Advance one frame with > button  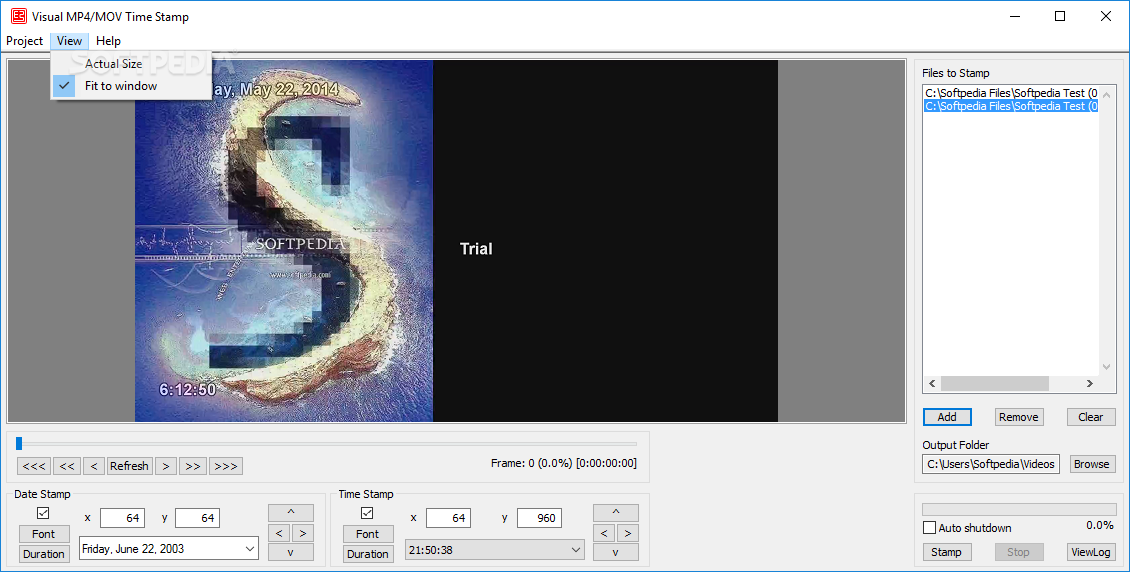click(166, 466)
